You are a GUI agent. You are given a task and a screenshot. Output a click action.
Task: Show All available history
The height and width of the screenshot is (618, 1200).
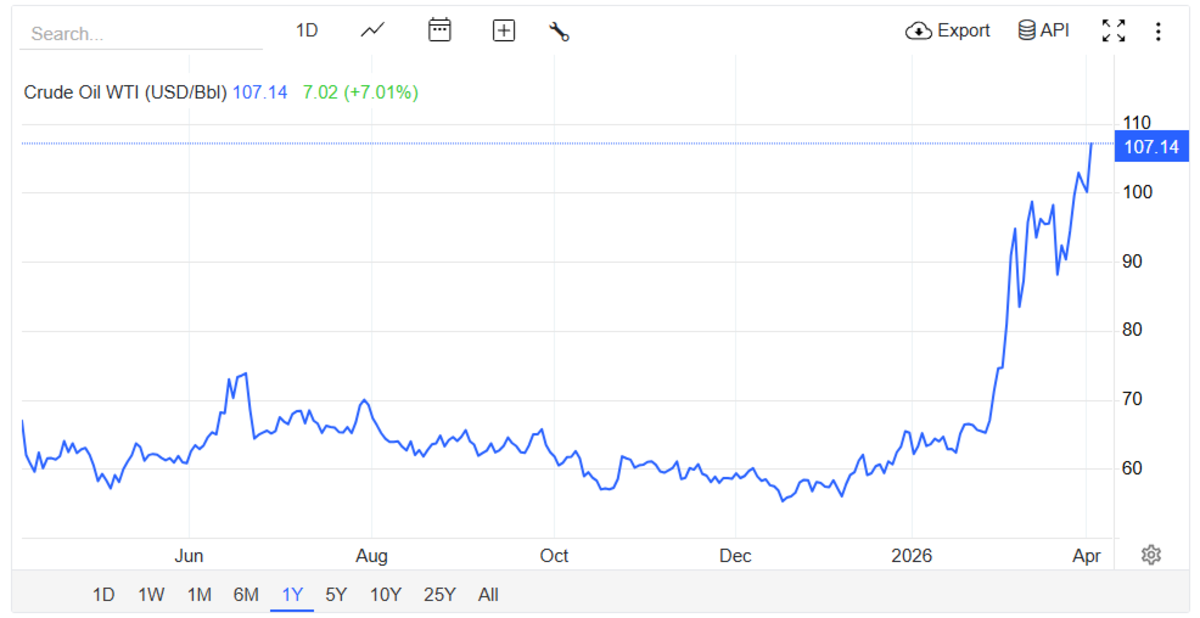pos(488,595)
